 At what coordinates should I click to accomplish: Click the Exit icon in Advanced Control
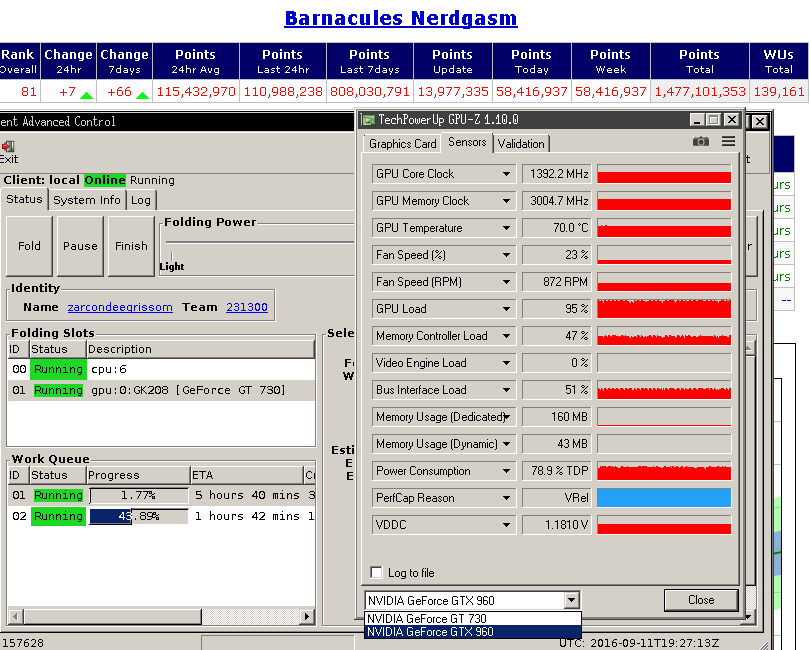pos(8,146)
